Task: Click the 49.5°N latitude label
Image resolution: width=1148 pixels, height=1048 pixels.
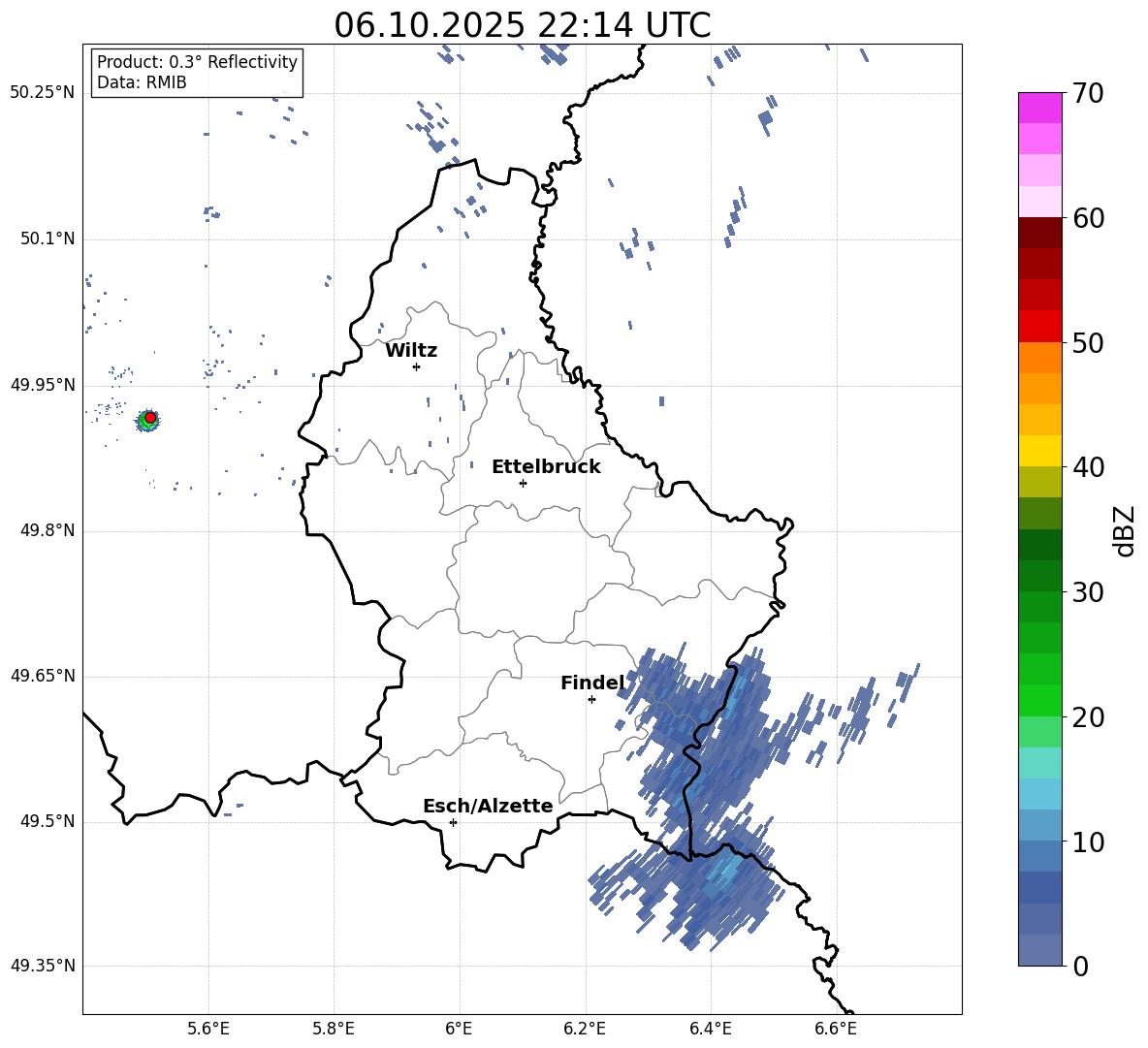Action: [x=48, y=821]
